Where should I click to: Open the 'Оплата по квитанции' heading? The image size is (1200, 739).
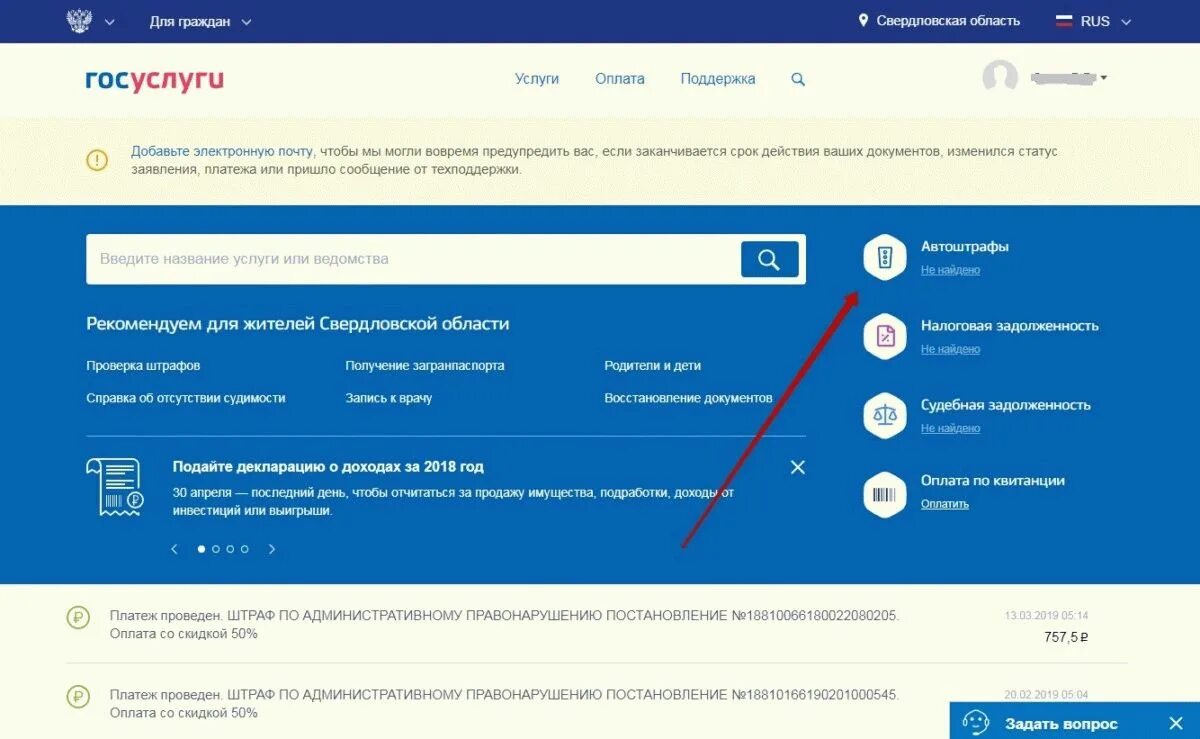[993, 481]
